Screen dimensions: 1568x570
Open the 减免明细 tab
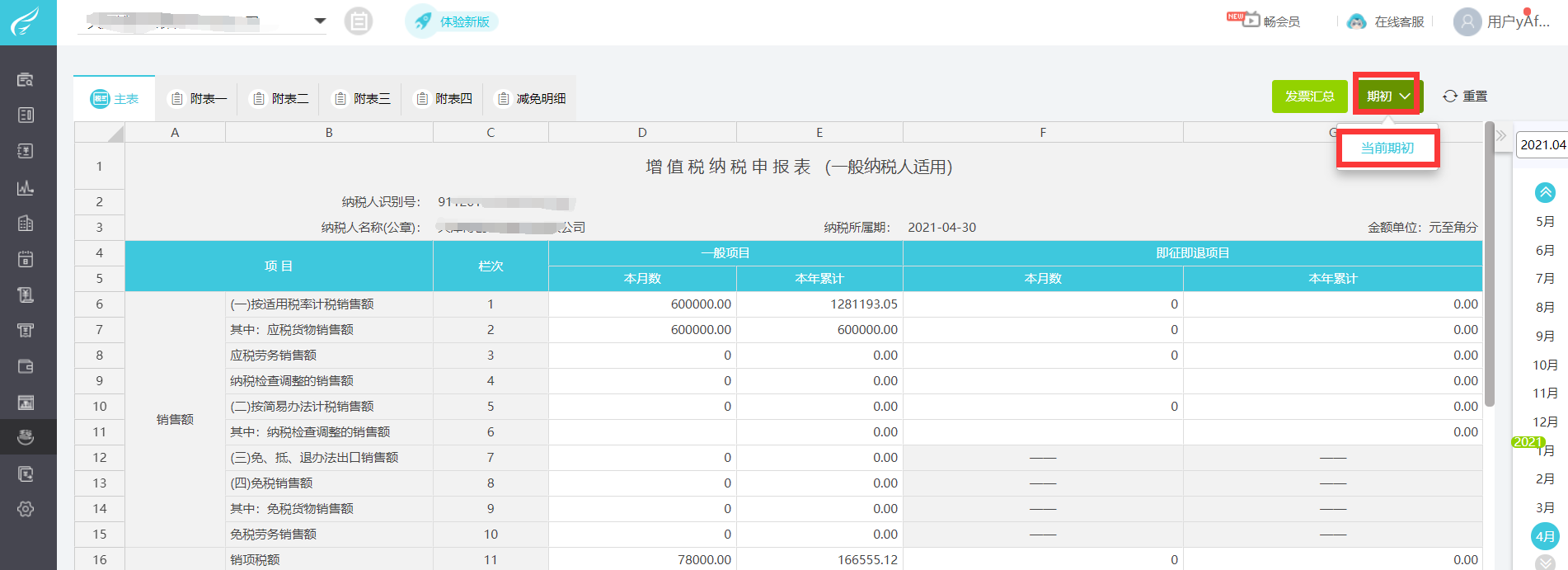(x=530, y=99)
